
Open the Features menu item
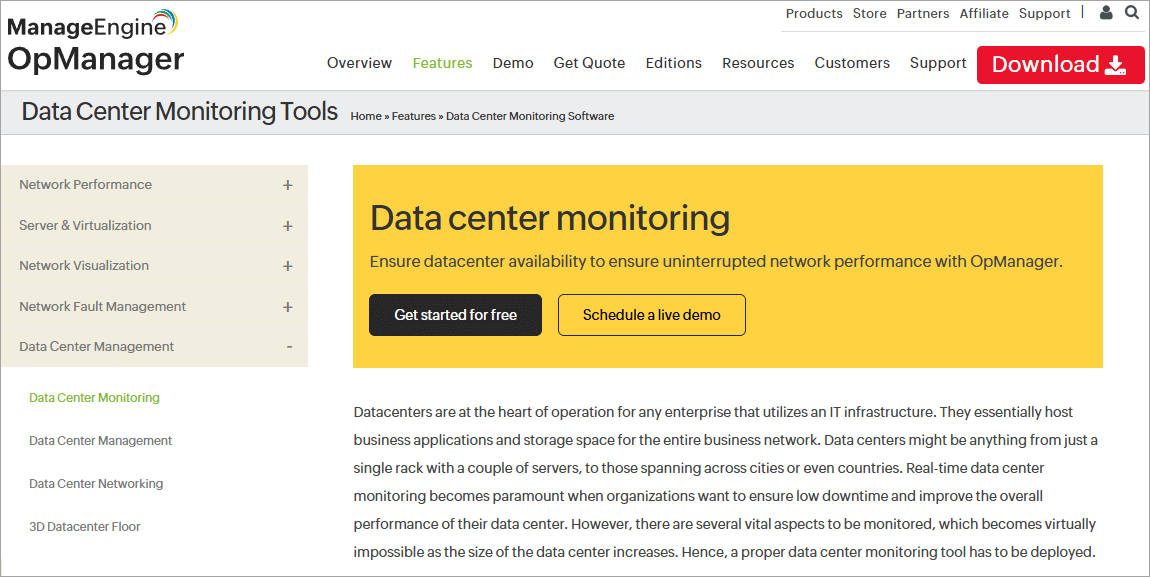(442, 63)
